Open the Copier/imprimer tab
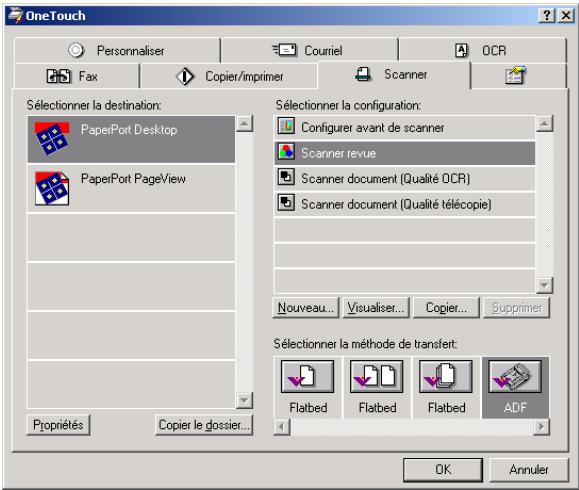The height and width of the screenshot is (490, 579). pyautogui.click(x=229, y=76)
